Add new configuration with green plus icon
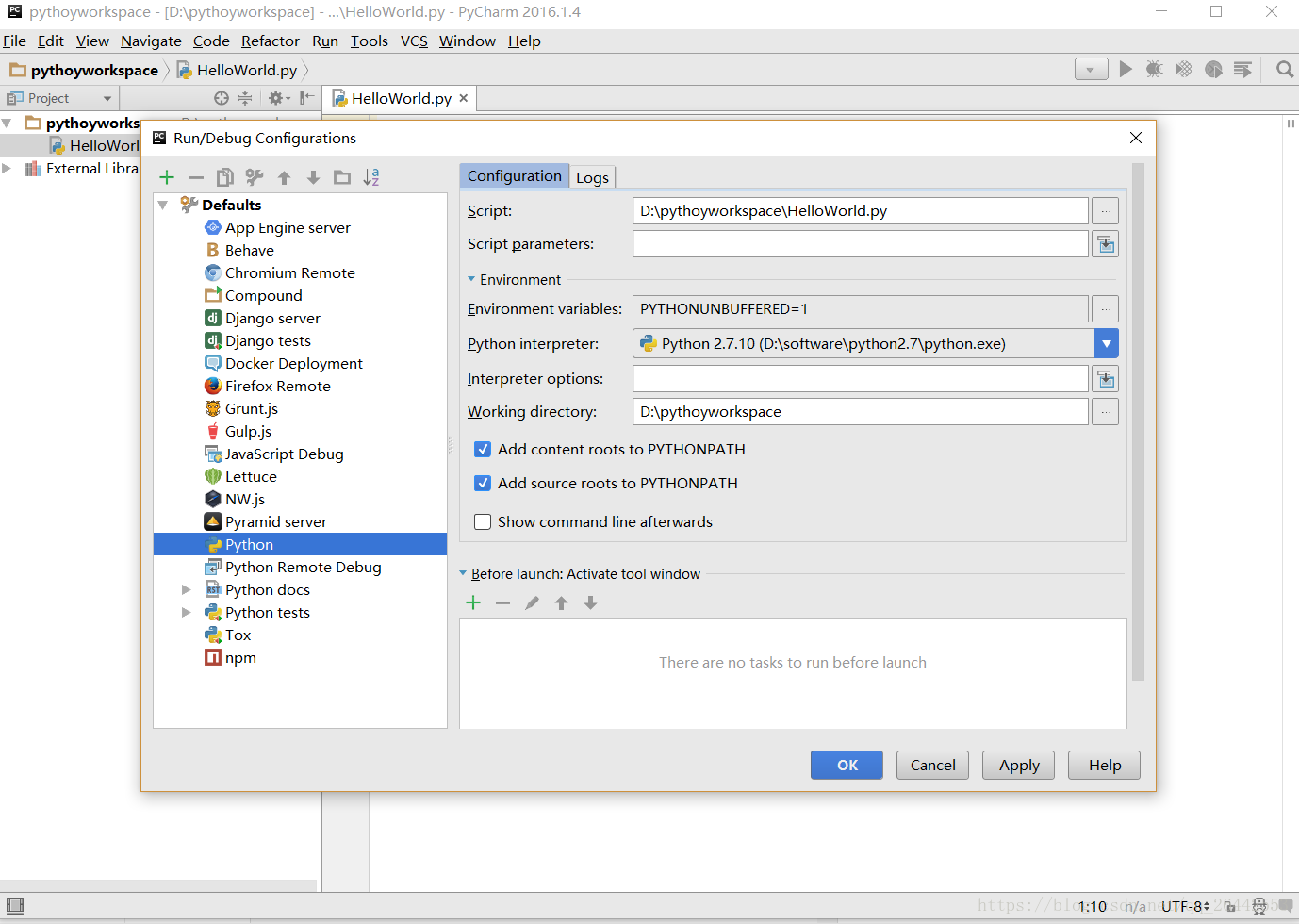 click(x=167, y=177)
